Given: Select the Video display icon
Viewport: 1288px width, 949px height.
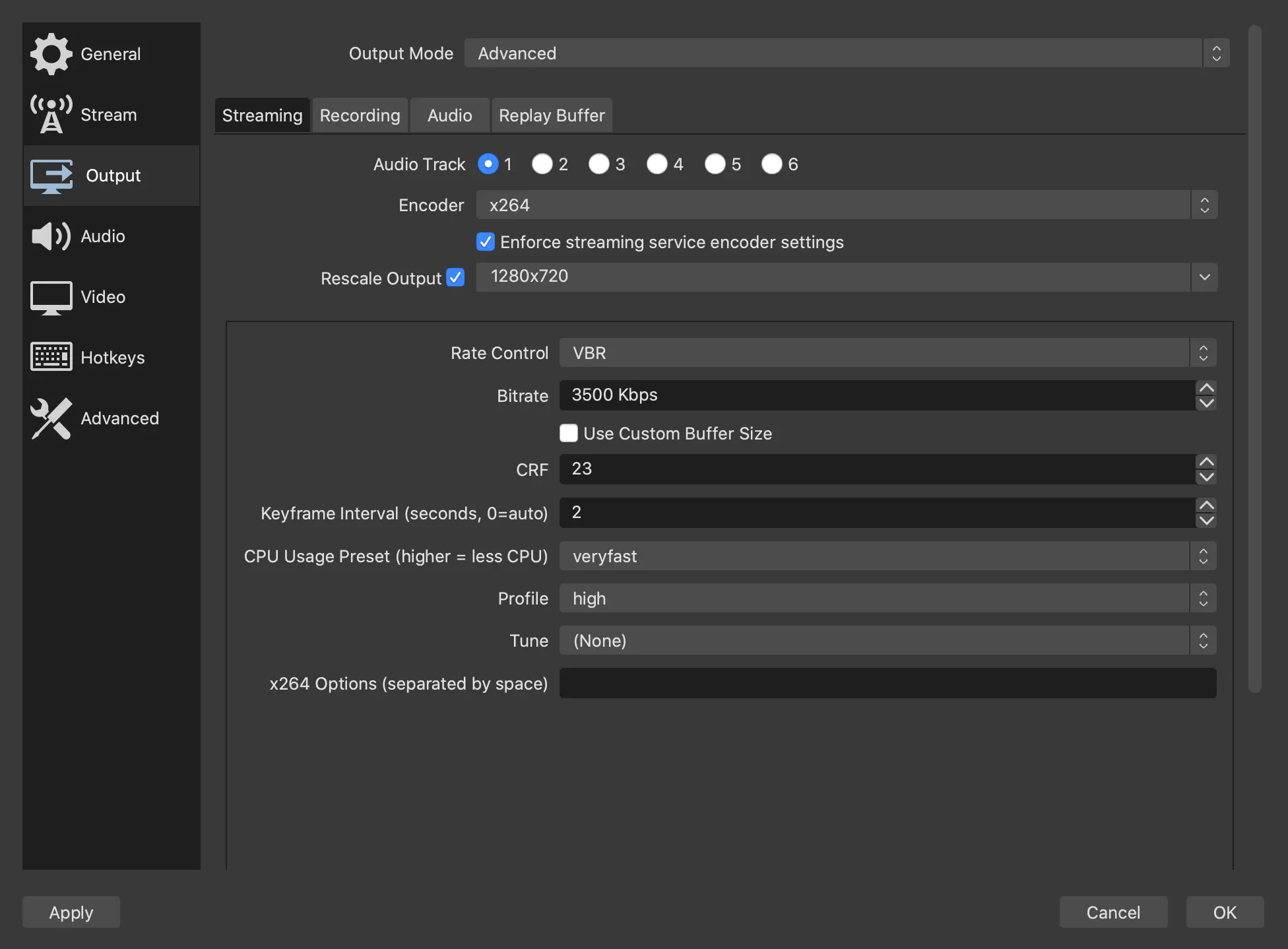Looking at the screenshot, I should coord(51,297).
